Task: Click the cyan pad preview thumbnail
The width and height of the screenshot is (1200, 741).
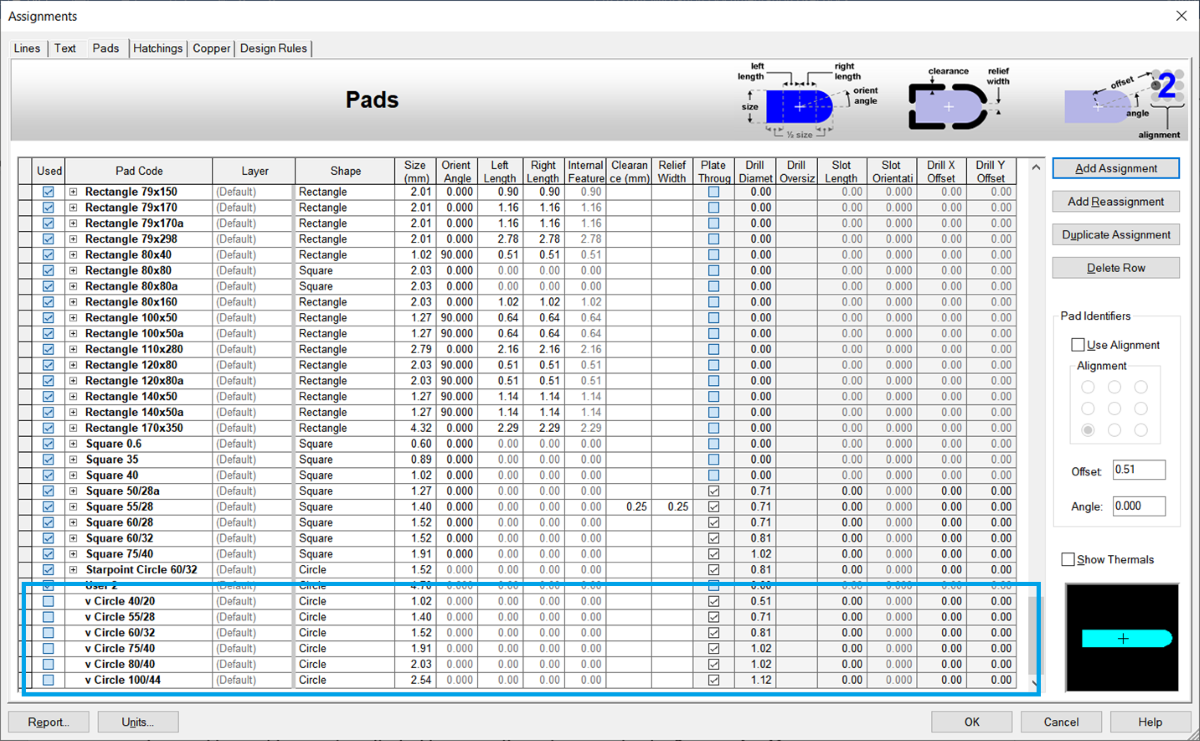Action: click(x=1123, y=638)
